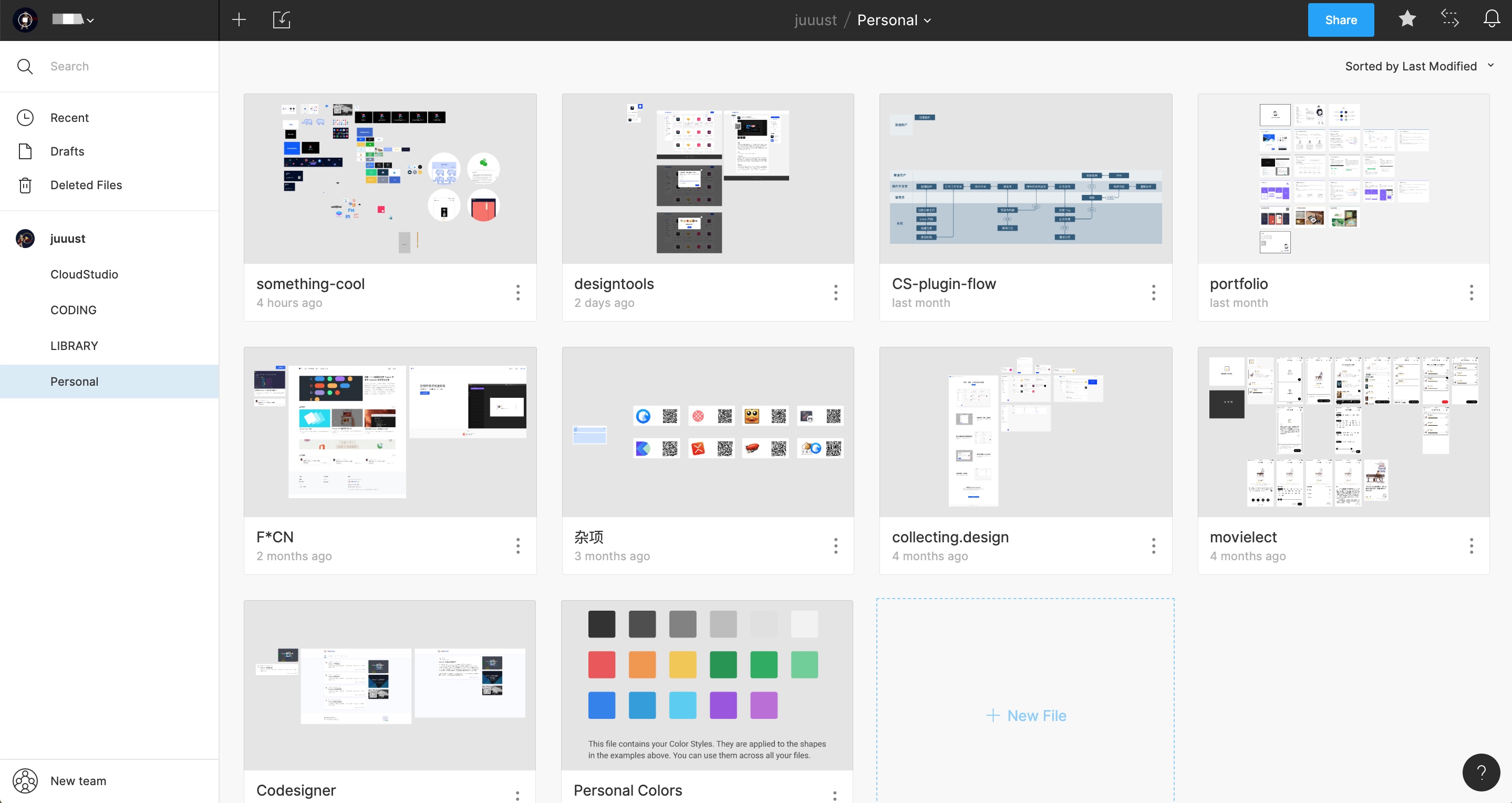Image resolution: width=1512 pixels, height=803 pixels.
Task: Click the Personal Colors file name
Action: [x=627, y=791]
